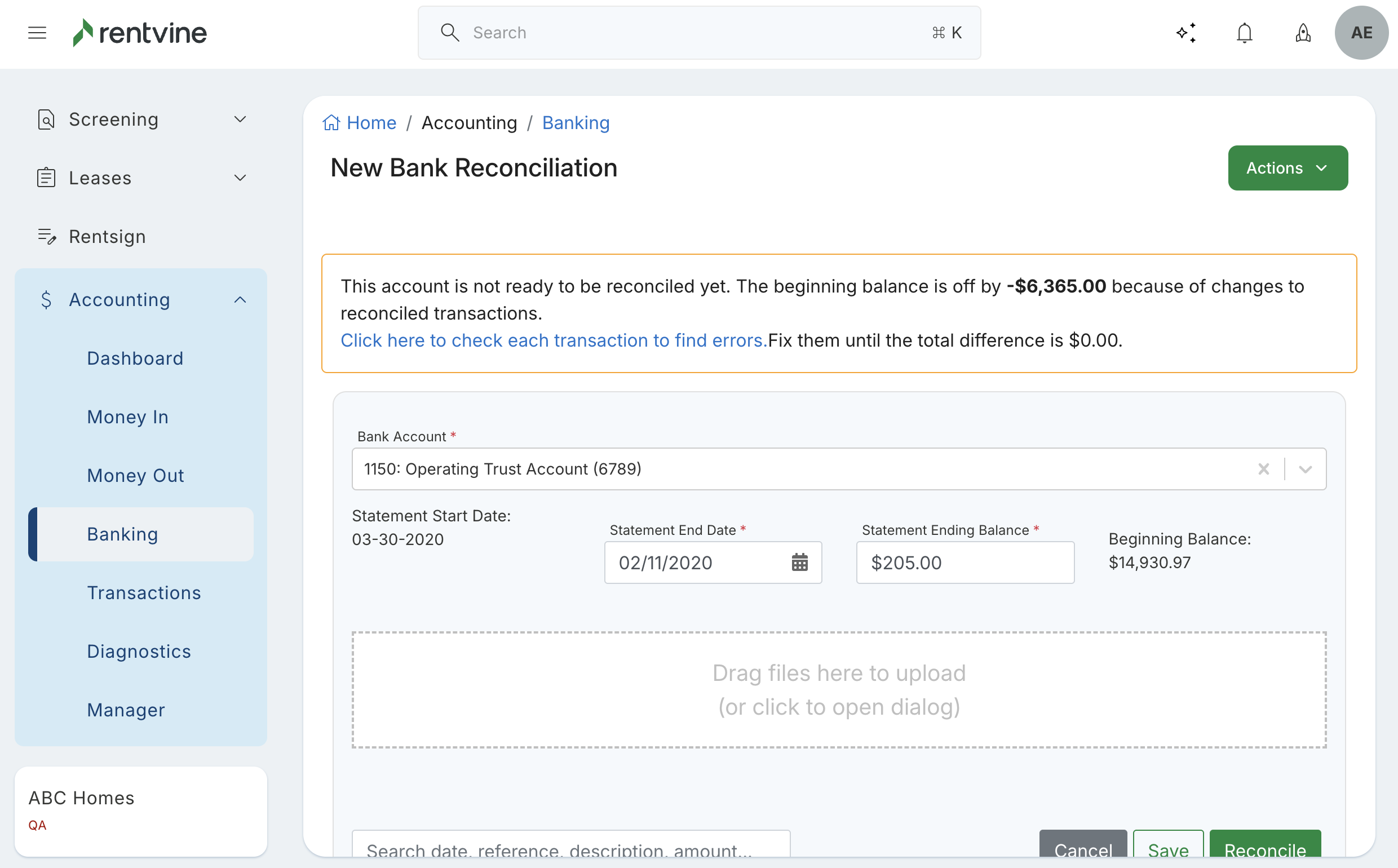Expand the Leases menu
This screenshot has width=1398, height=868.
point(240,178)
